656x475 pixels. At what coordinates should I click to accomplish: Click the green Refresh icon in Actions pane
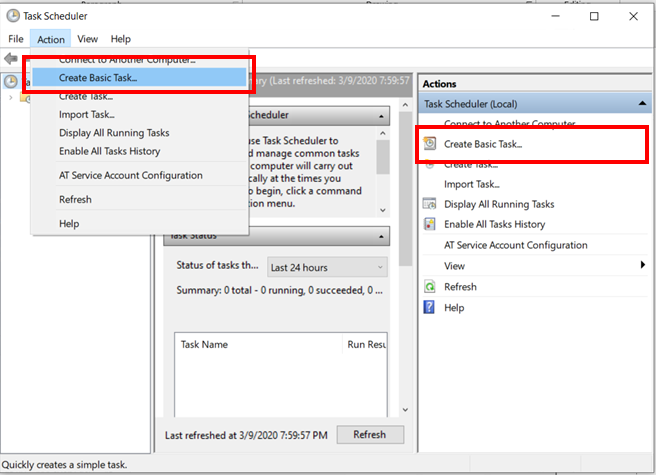pos(429,287)
